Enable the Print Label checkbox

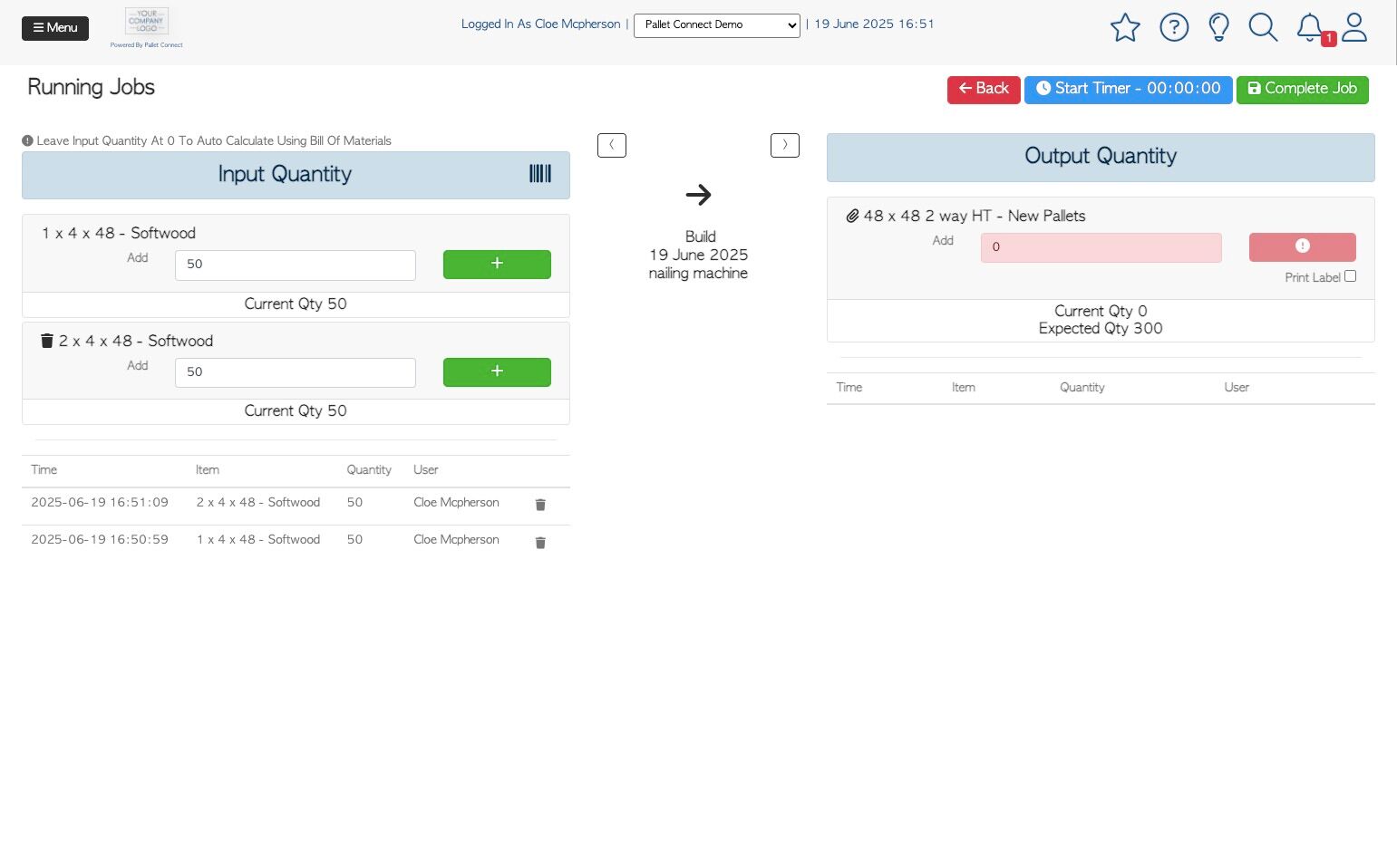pos(1350,276)
